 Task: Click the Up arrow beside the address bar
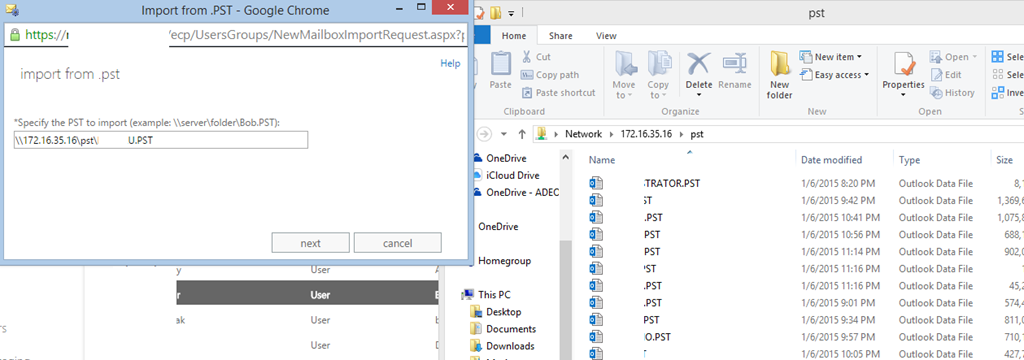coord(522,134)
